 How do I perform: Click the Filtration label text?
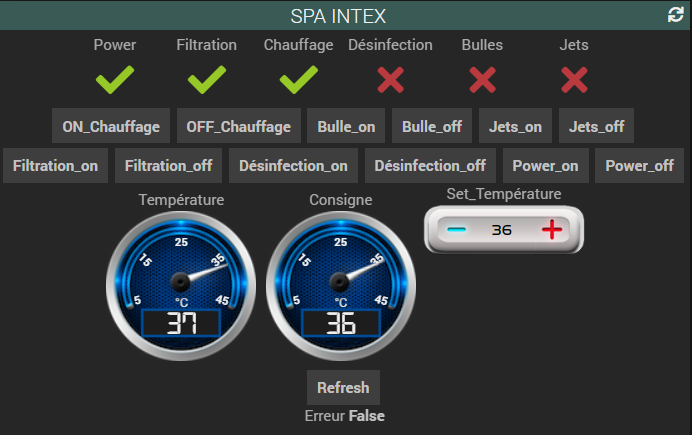click(207, 45)
